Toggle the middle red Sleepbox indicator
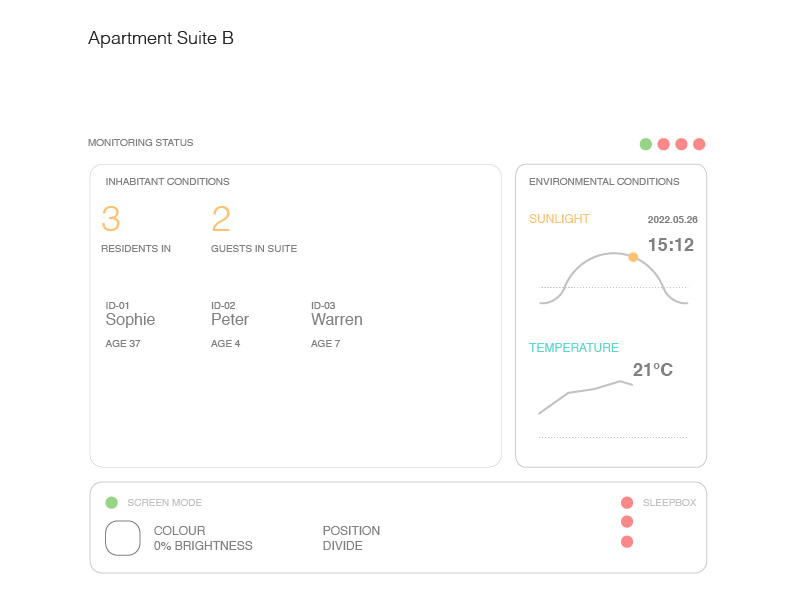This screenshot has height=600, width=800. [x=627, y=521]
